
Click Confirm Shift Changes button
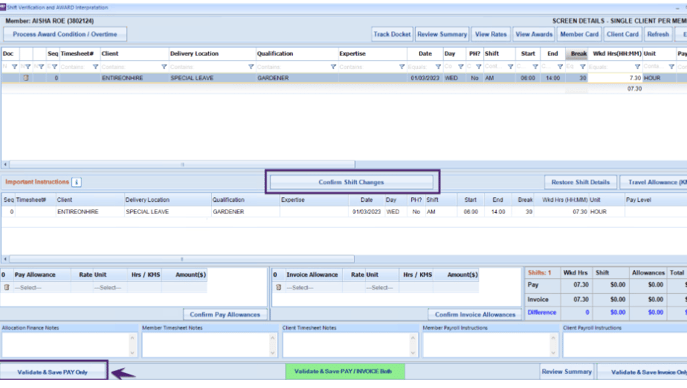pyautogui.click(x=351, y=182)
